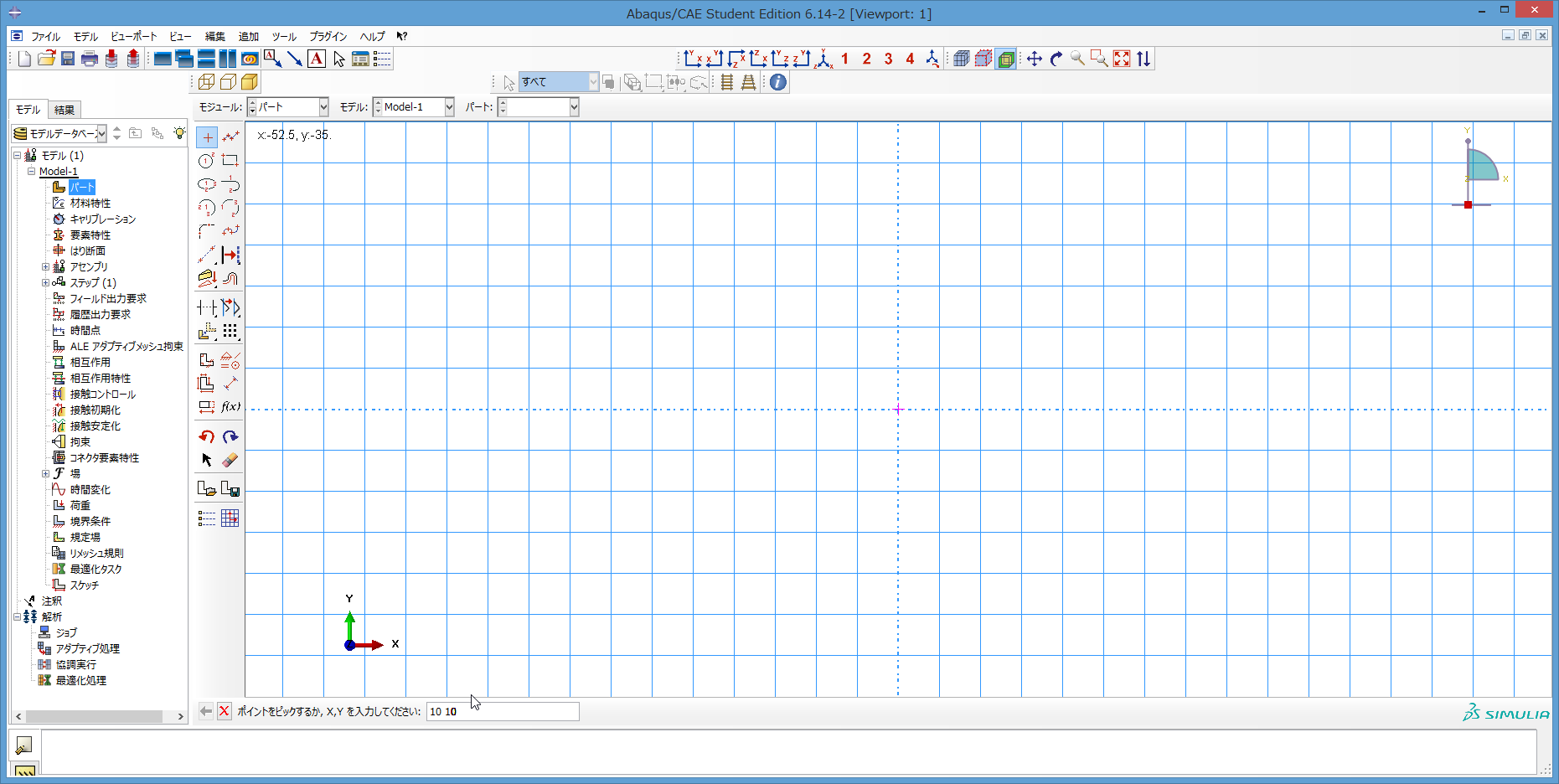Undo the last sketch action
The width and height of the screenshot is (1559, 784).
[x=207, y=436]
